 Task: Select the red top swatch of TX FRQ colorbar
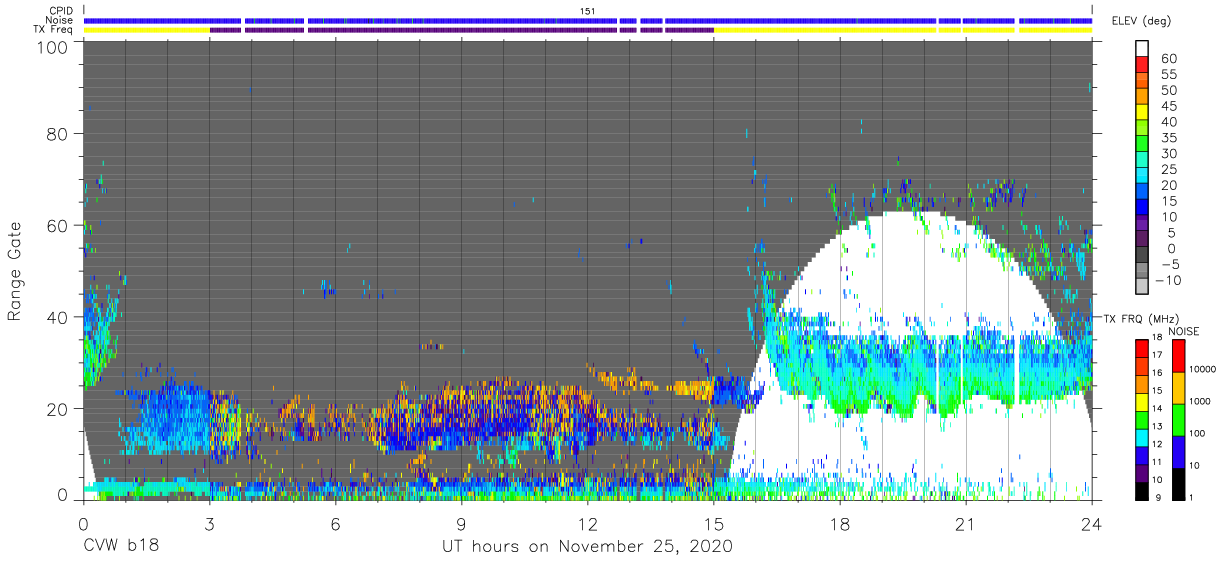tap(1141, 349)
